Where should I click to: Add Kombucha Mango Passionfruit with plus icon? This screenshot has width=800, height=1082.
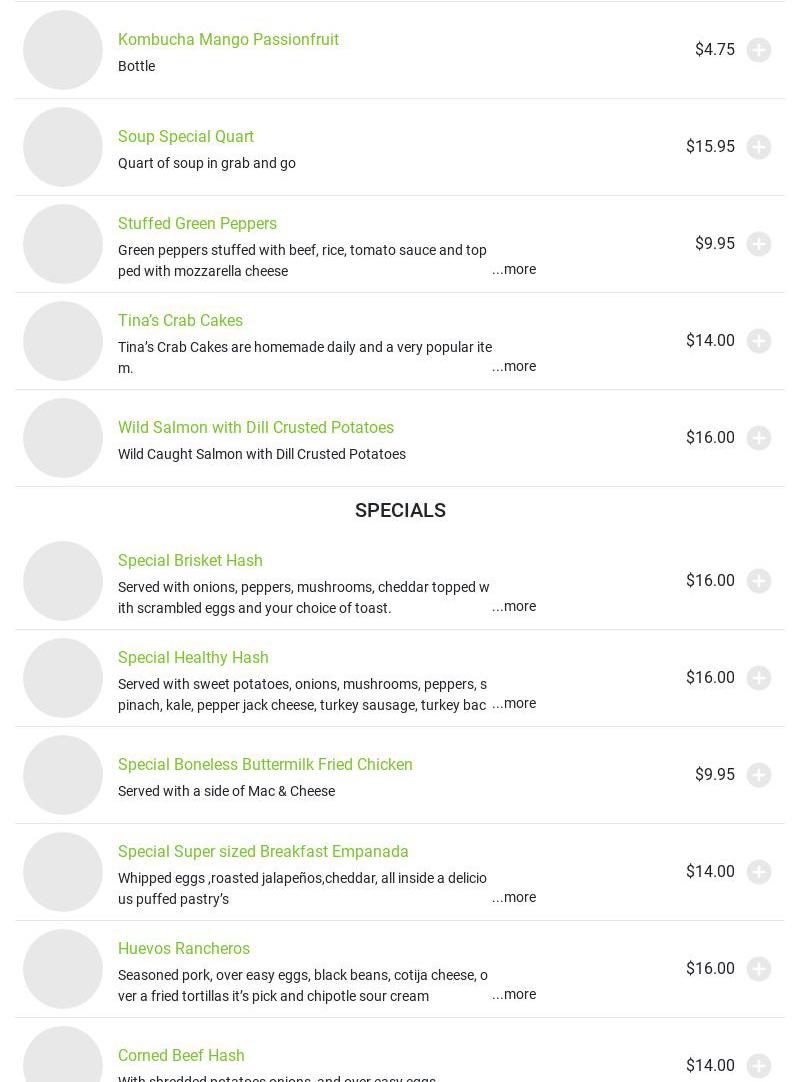(759, 50)
